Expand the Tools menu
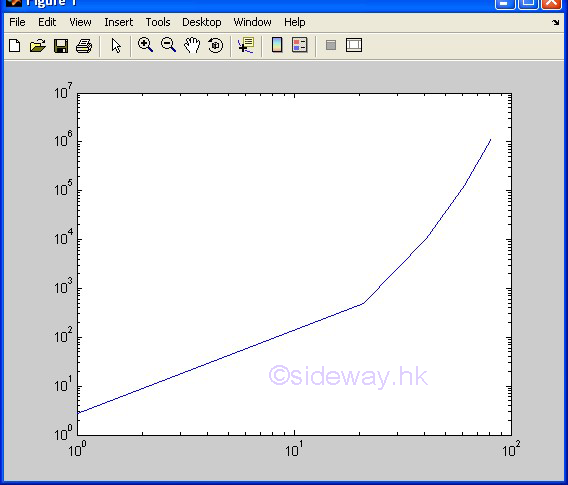The image size is (568, 485). [158, 22]
